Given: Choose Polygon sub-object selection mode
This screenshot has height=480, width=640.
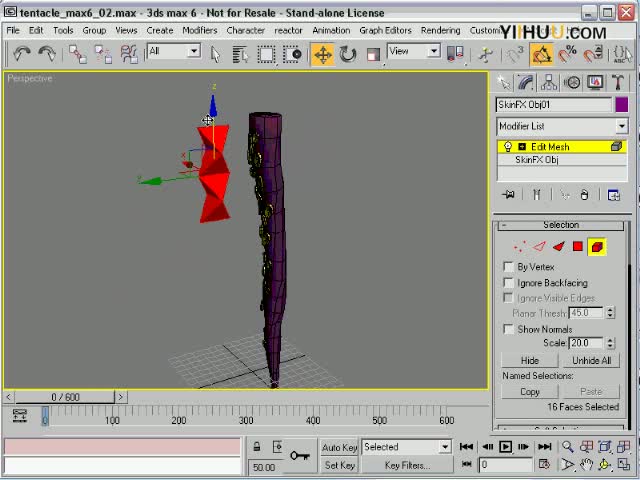Looking at the screenshot, I should point(578,246).
